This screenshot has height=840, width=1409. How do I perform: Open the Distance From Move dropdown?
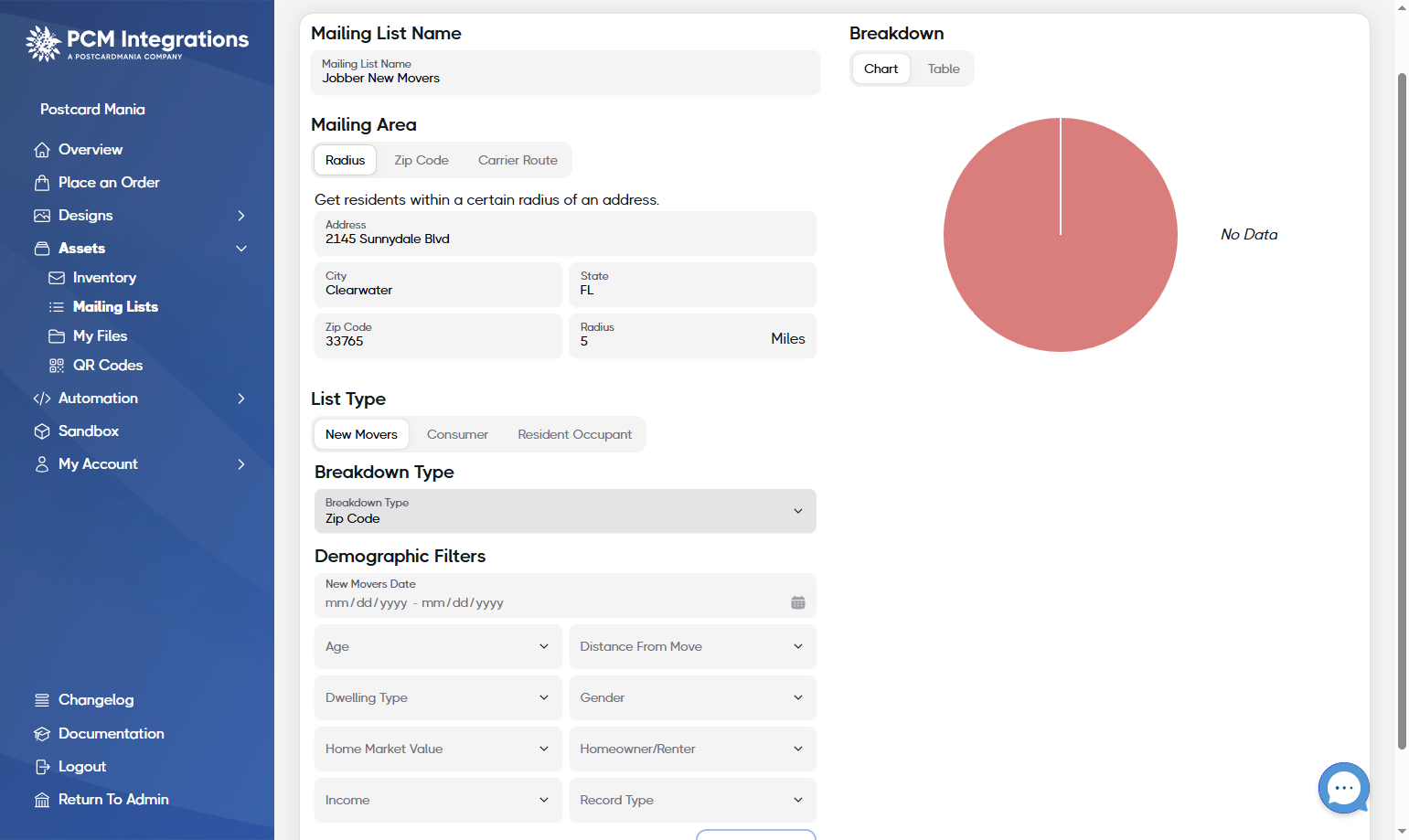tap(692, 646)
